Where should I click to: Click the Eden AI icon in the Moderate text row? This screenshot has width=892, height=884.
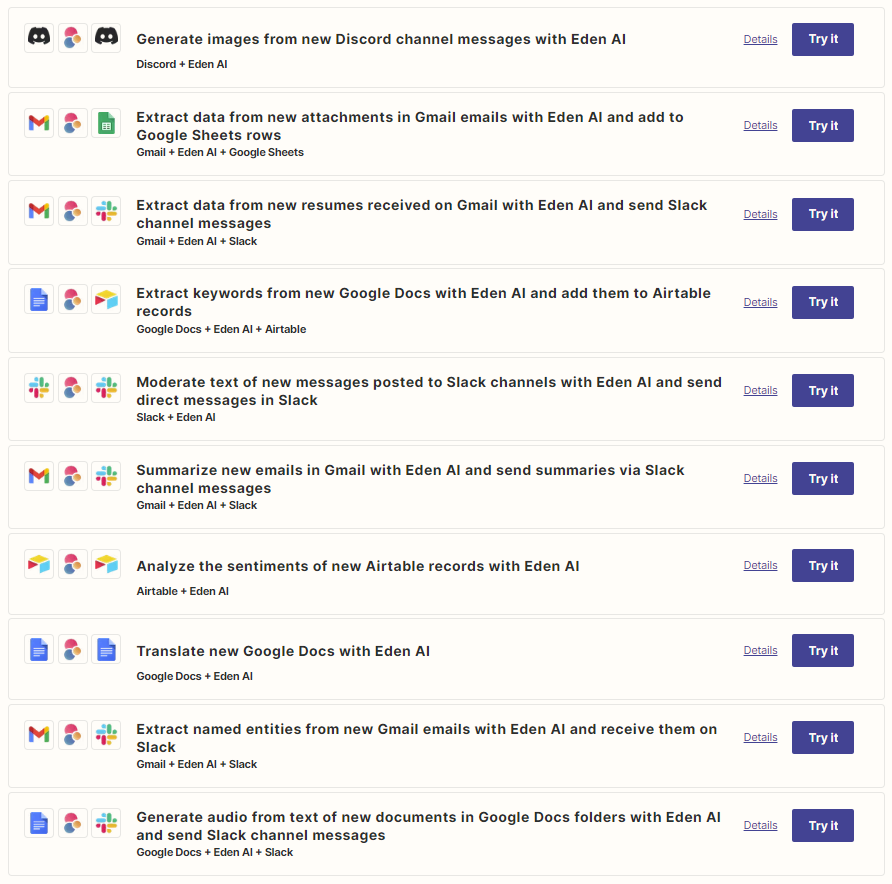(x=73, y=388)
